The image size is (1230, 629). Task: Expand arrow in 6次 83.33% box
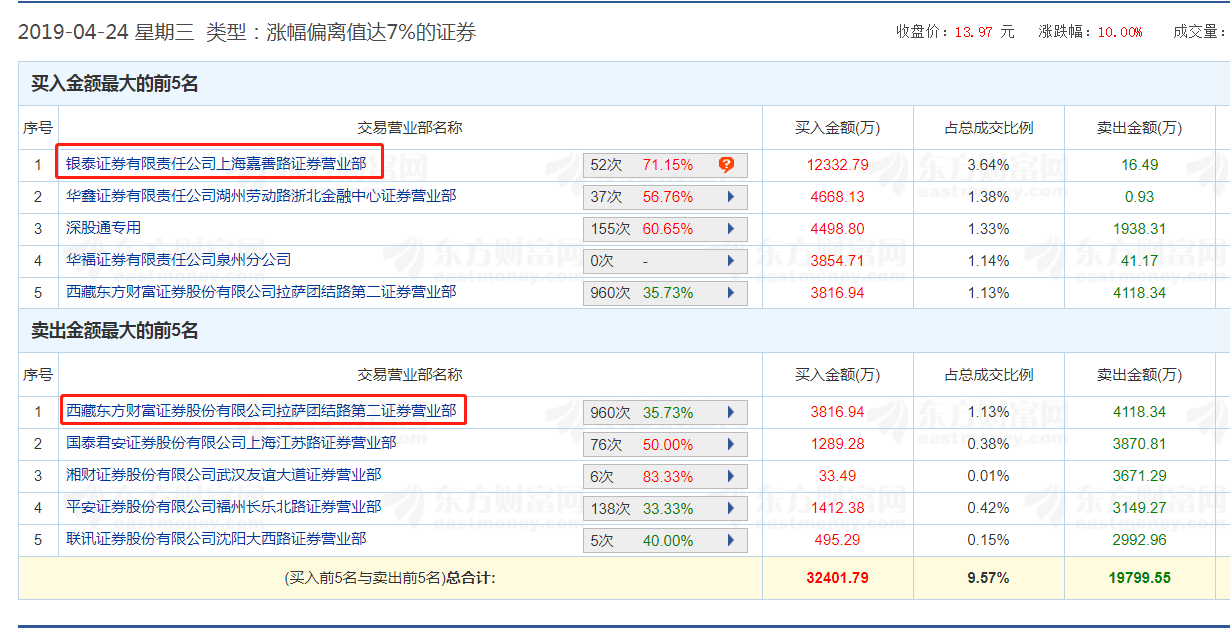(x=731, y=476)
